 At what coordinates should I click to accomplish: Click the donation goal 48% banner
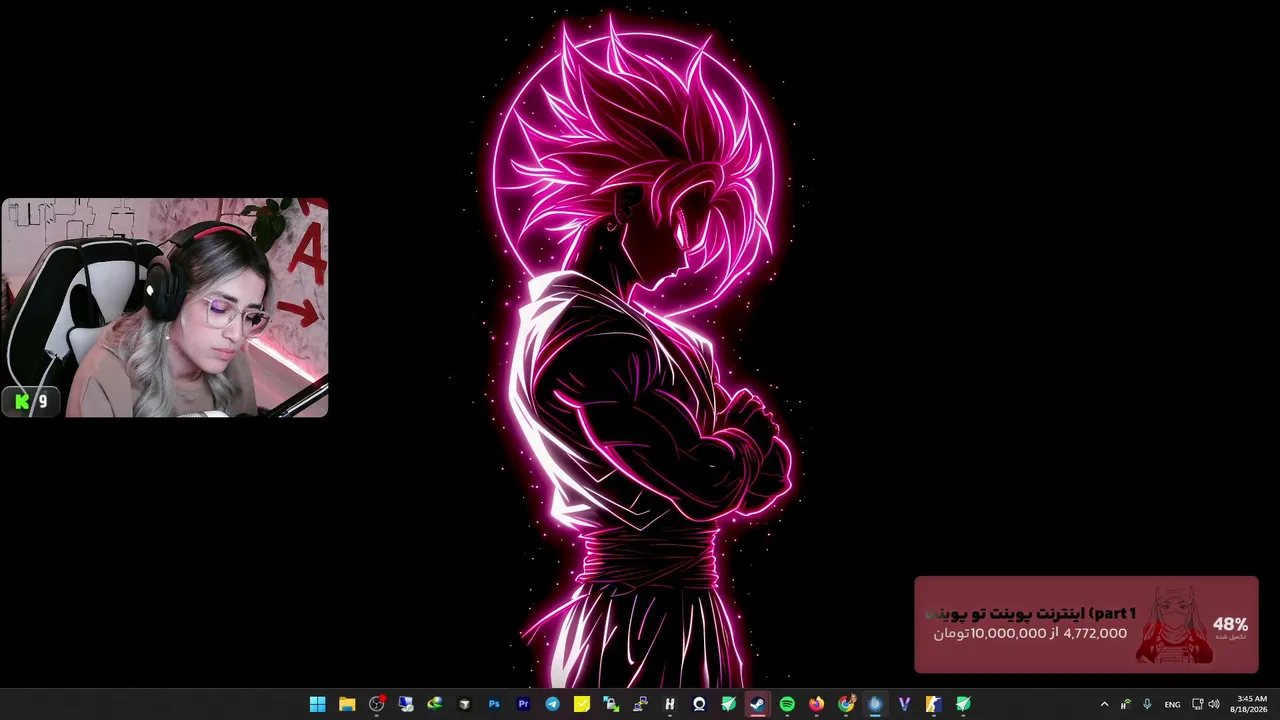tap(1086, 624)
